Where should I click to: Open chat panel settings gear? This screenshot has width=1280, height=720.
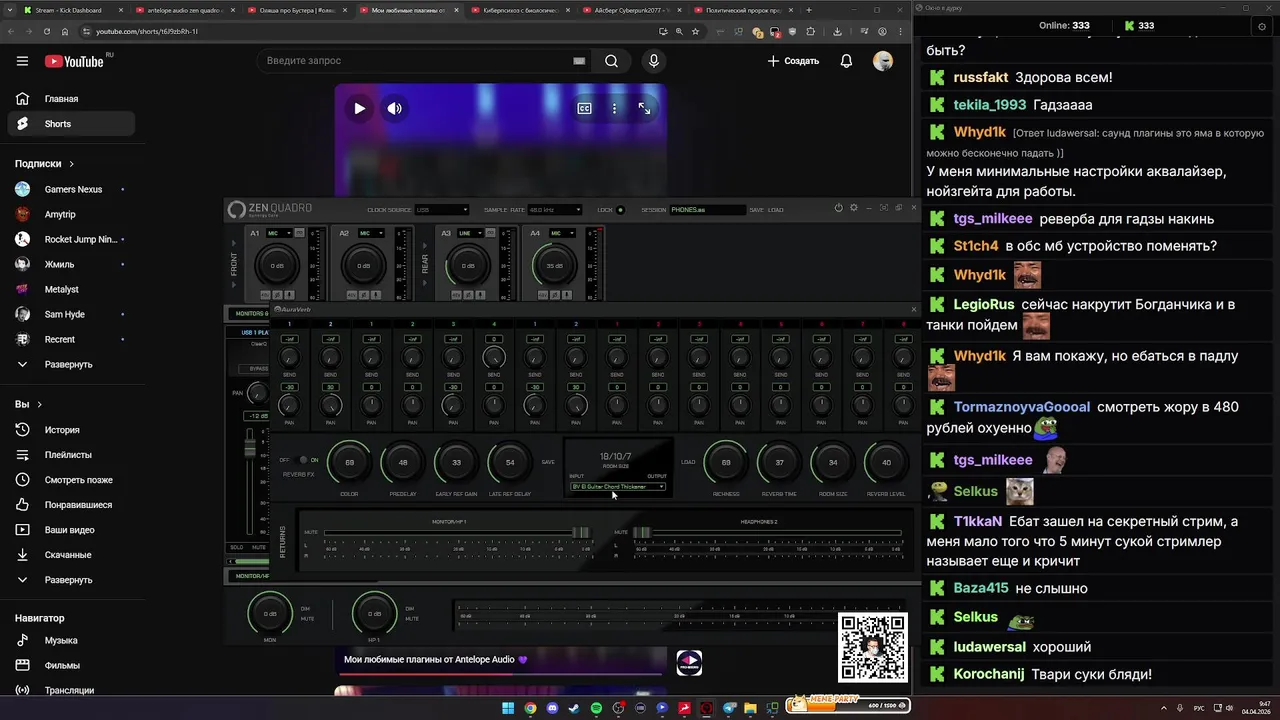[x=1262, y=26]
